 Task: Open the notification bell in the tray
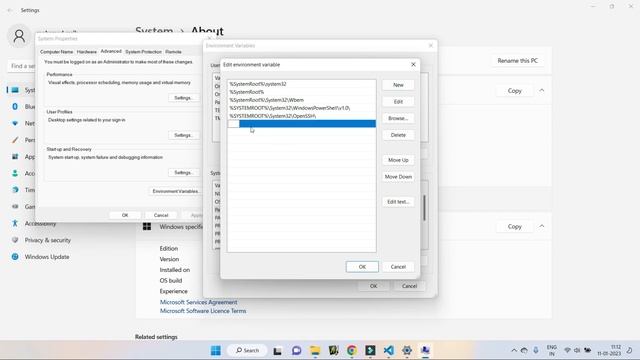(x=630, y=350)
